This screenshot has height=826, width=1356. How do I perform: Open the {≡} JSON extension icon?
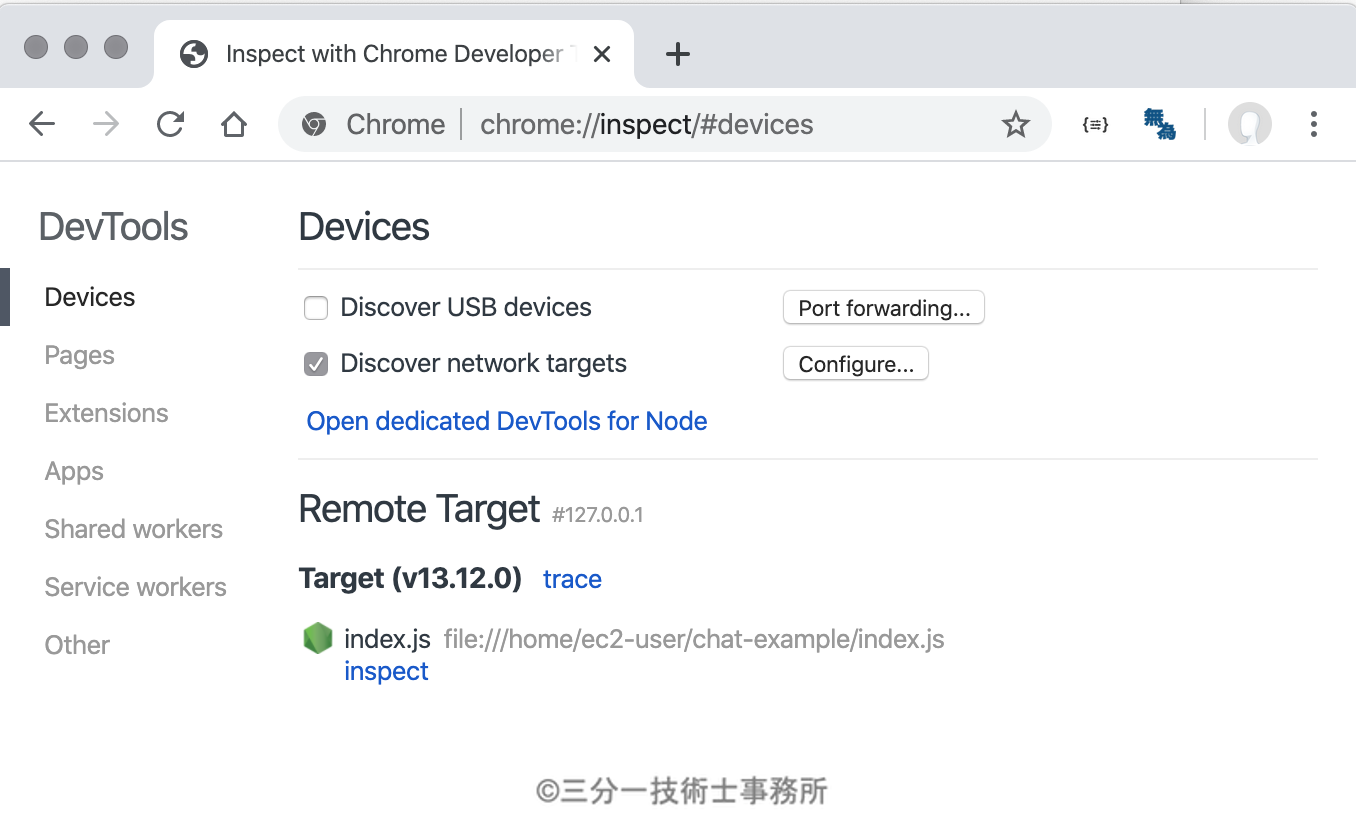1096,124
